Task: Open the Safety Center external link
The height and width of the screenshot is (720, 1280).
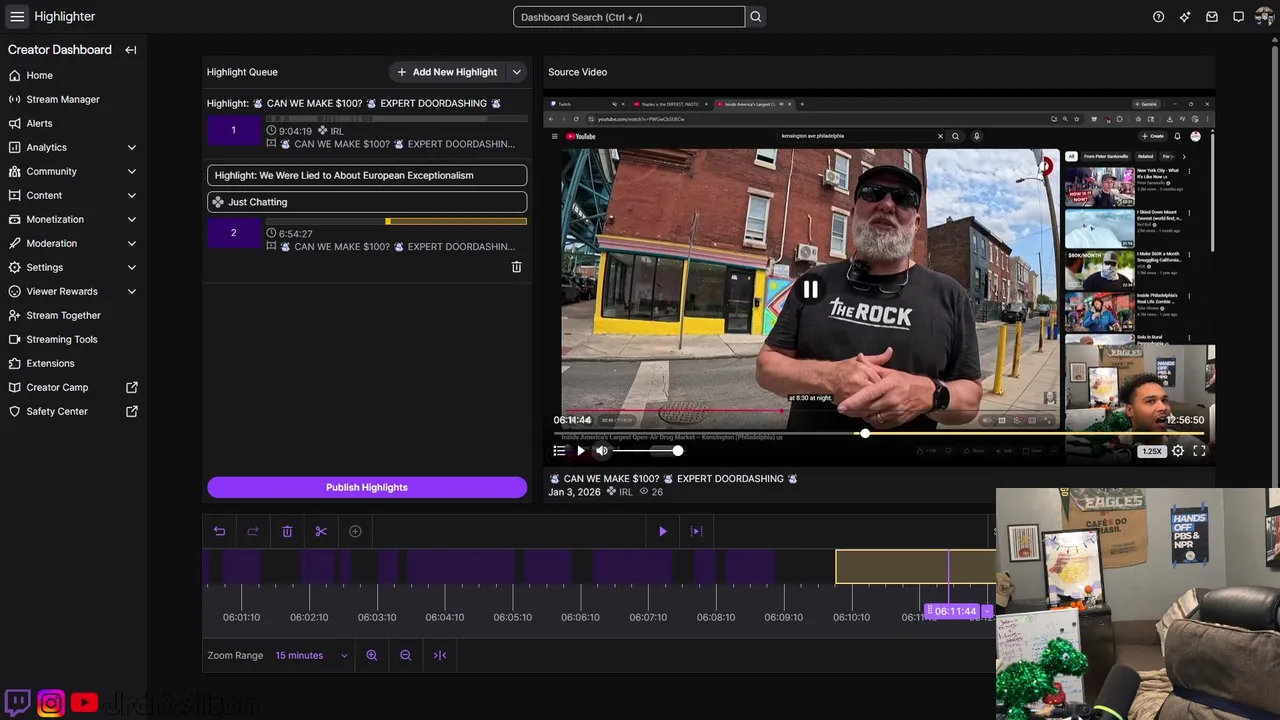Action: click(x=73, y=411)
